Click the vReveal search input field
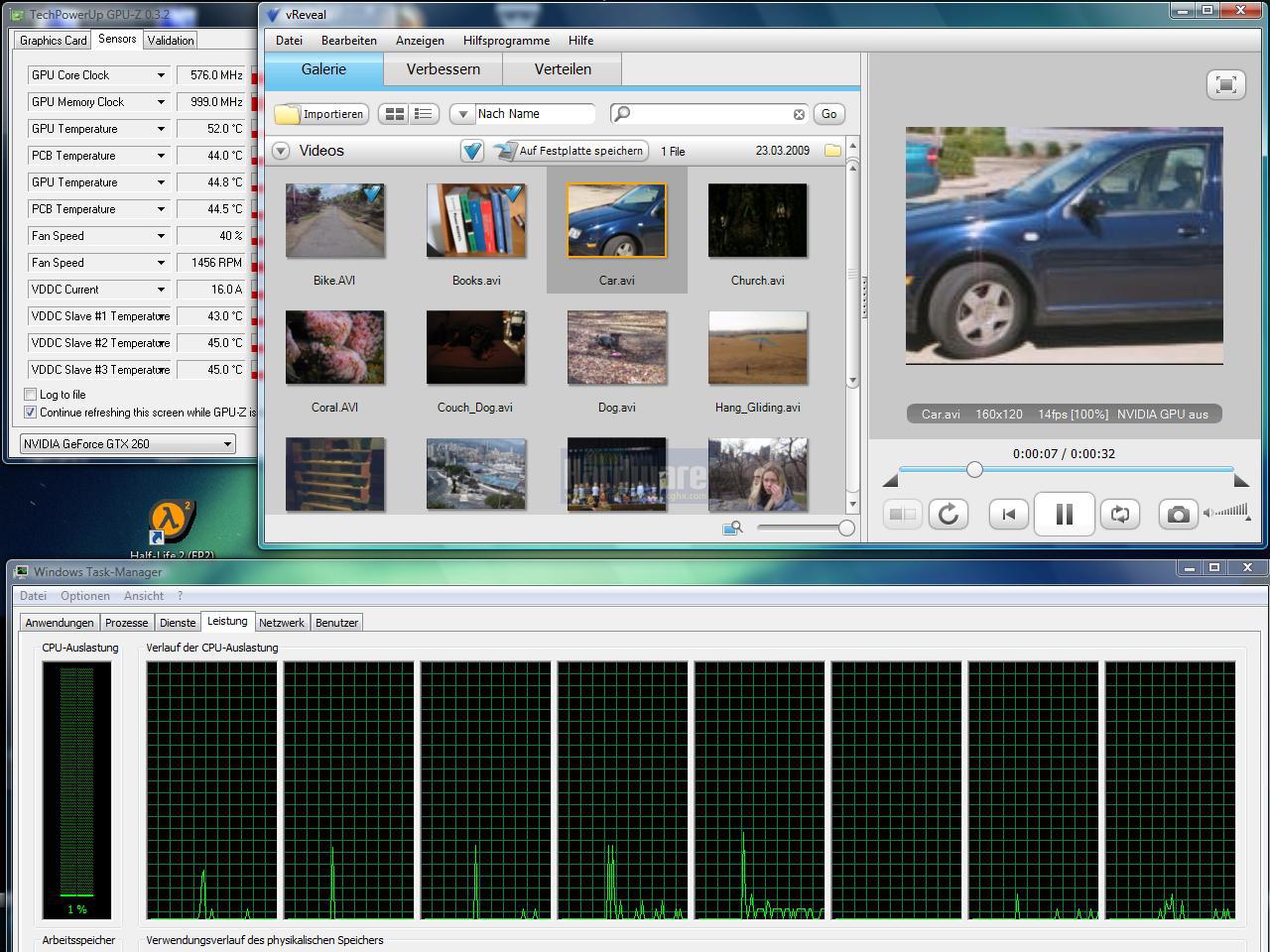1270x952 pixels. (x=709, y=114)
